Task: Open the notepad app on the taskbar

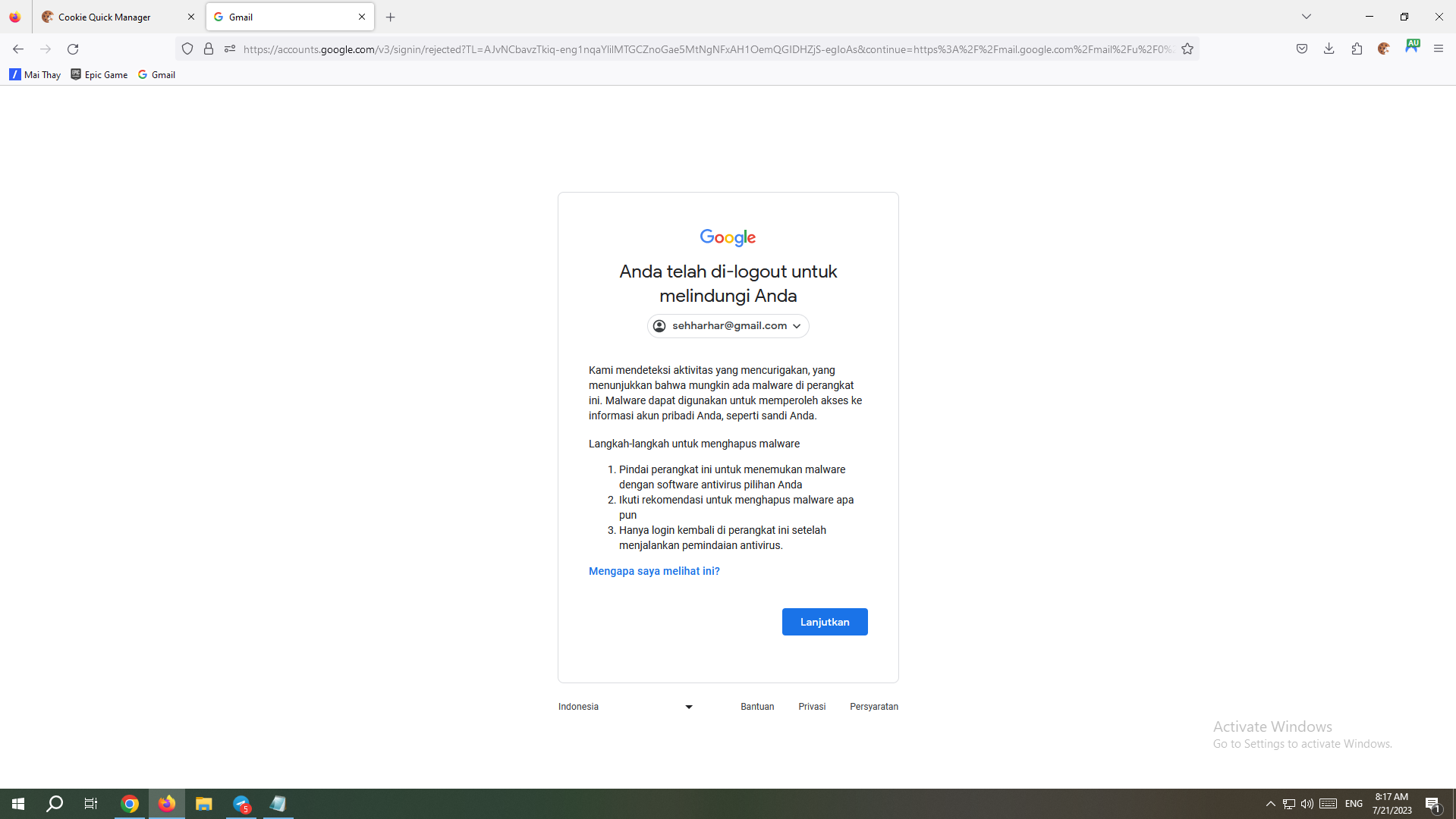Action: (278, 804)
